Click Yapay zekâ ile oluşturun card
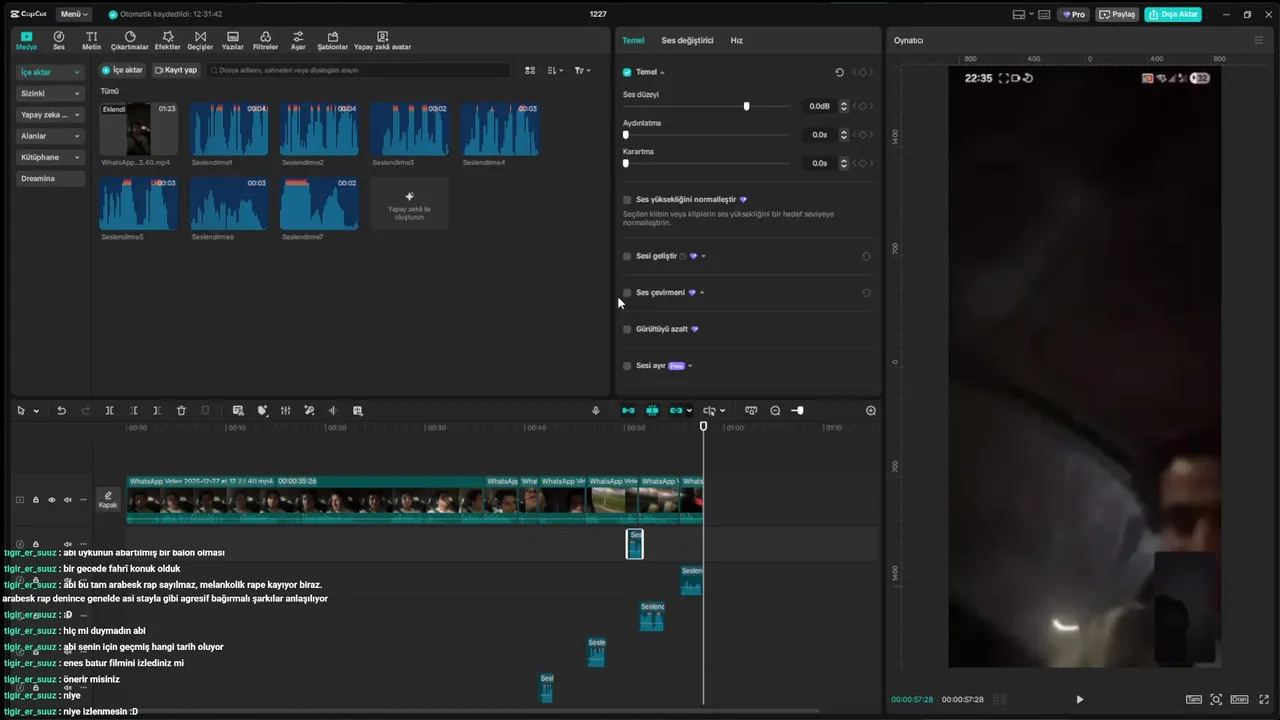The width and height of the screenshot is (1280, 720). [x=409, y=203]
